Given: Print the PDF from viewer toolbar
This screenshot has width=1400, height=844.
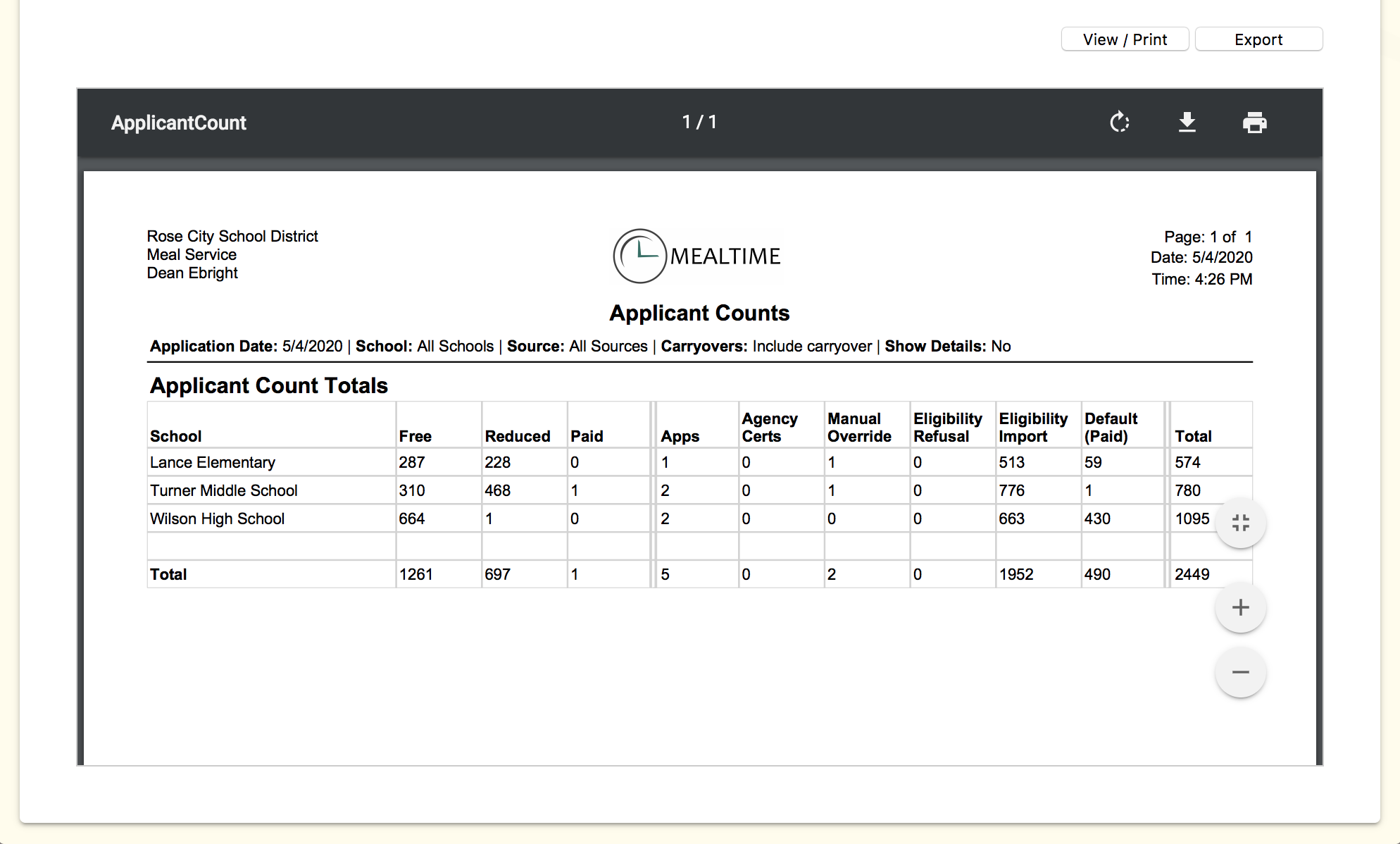Looking at the screenshot, I should point(1254,123).
